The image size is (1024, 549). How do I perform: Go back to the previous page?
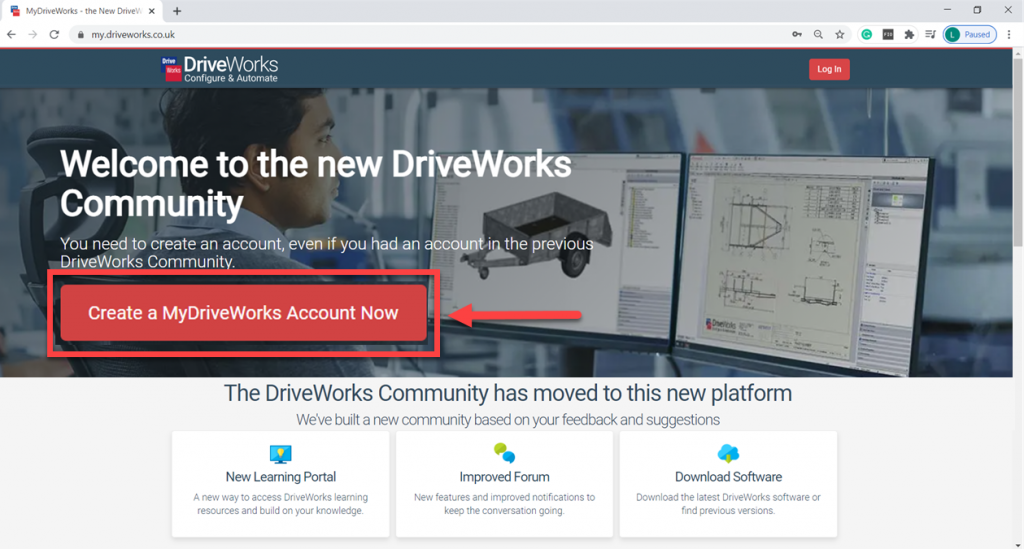click(11, 35)
